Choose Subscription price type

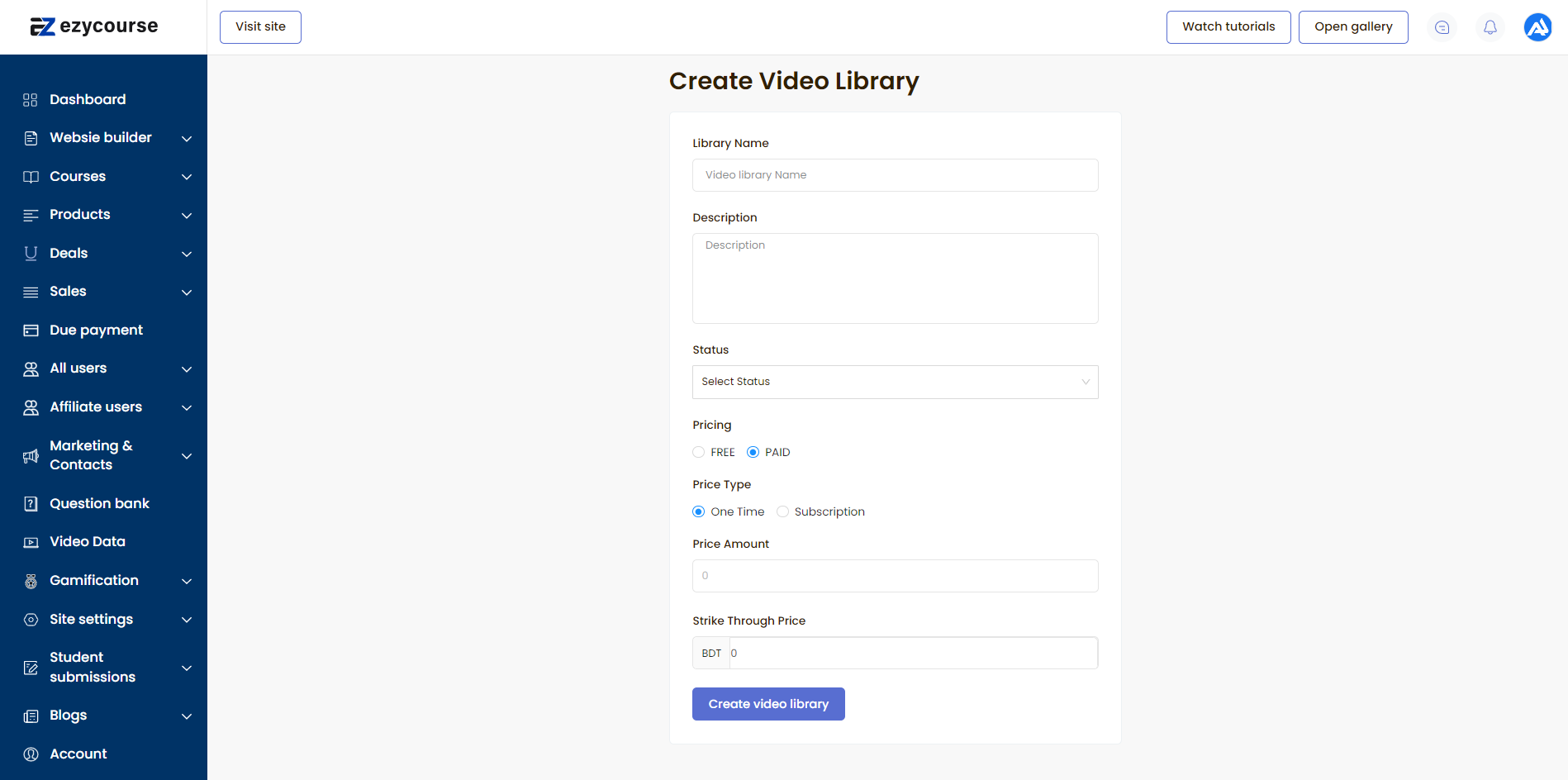click(x=782, y=511)
